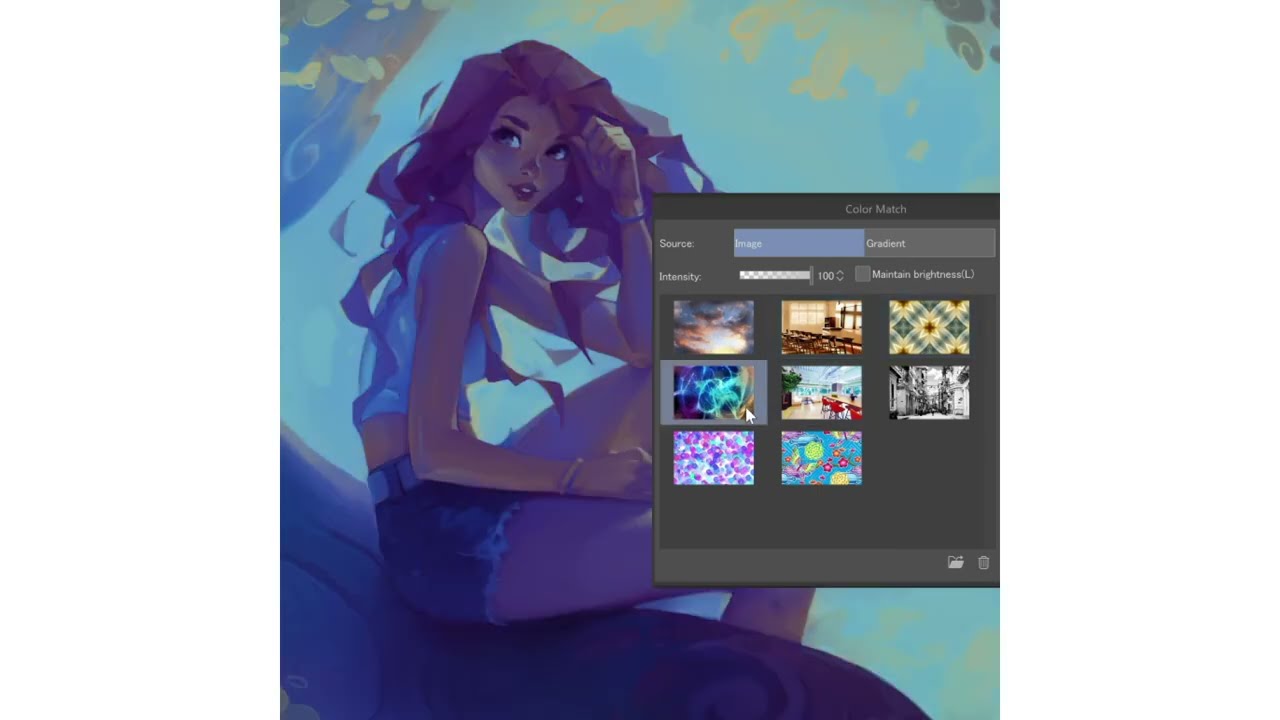Select the pink watercolor blobs reference
This screenshot has width=1280, height=720.
(x=713, y=457)
